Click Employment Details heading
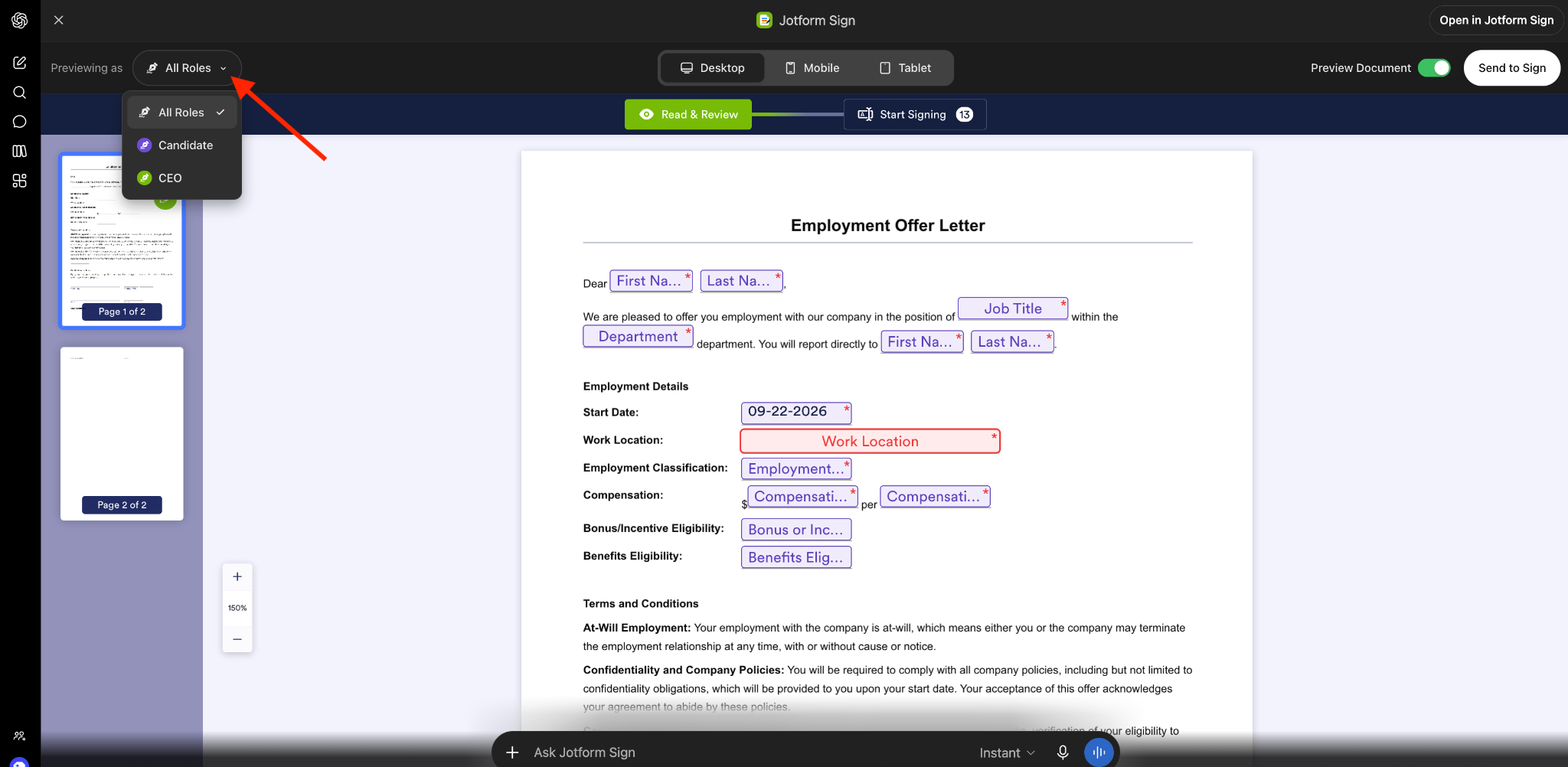The image size is (1568, 767). (635, 387)
